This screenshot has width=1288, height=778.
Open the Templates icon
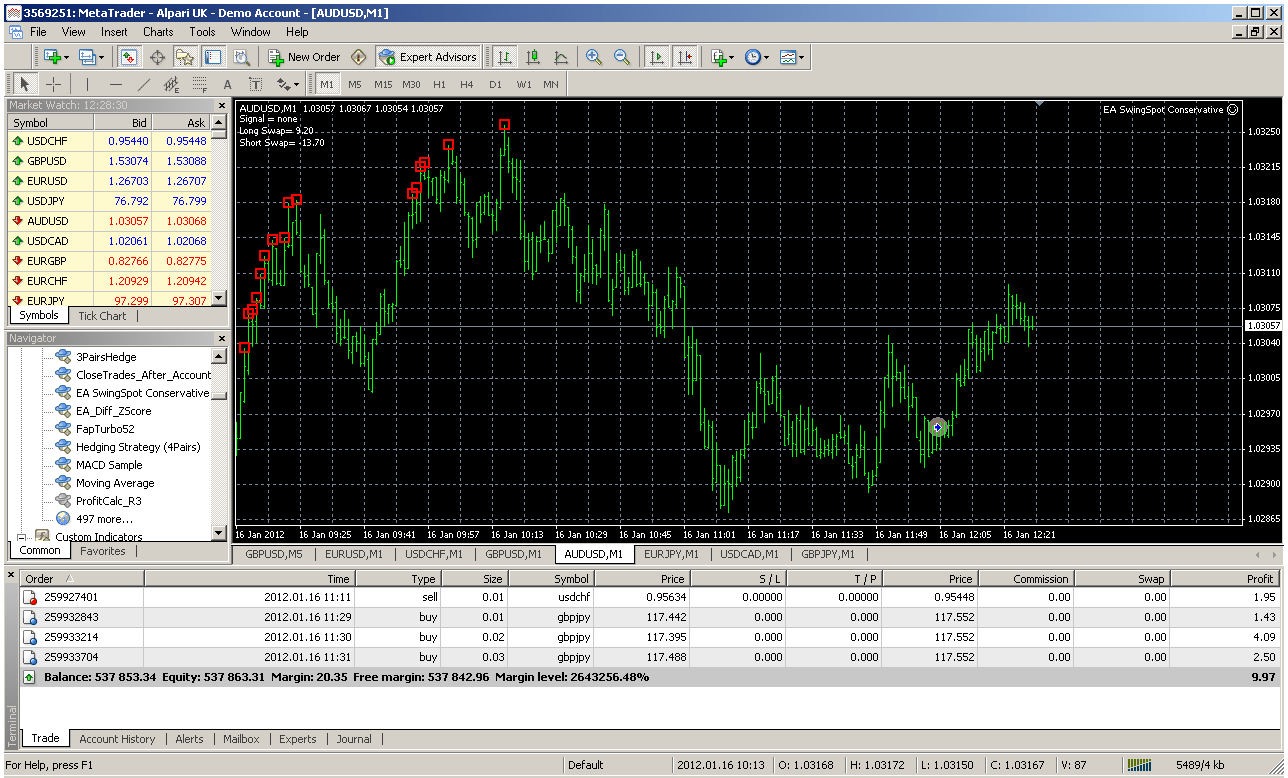click(x=788, y=57)
